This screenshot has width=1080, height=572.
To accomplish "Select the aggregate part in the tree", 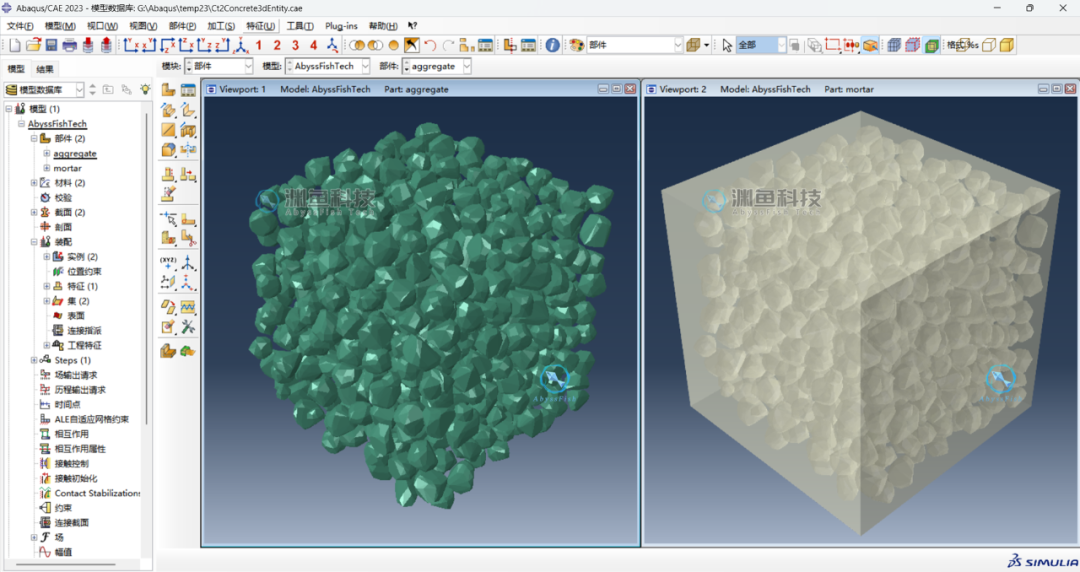I will (75, 154).
